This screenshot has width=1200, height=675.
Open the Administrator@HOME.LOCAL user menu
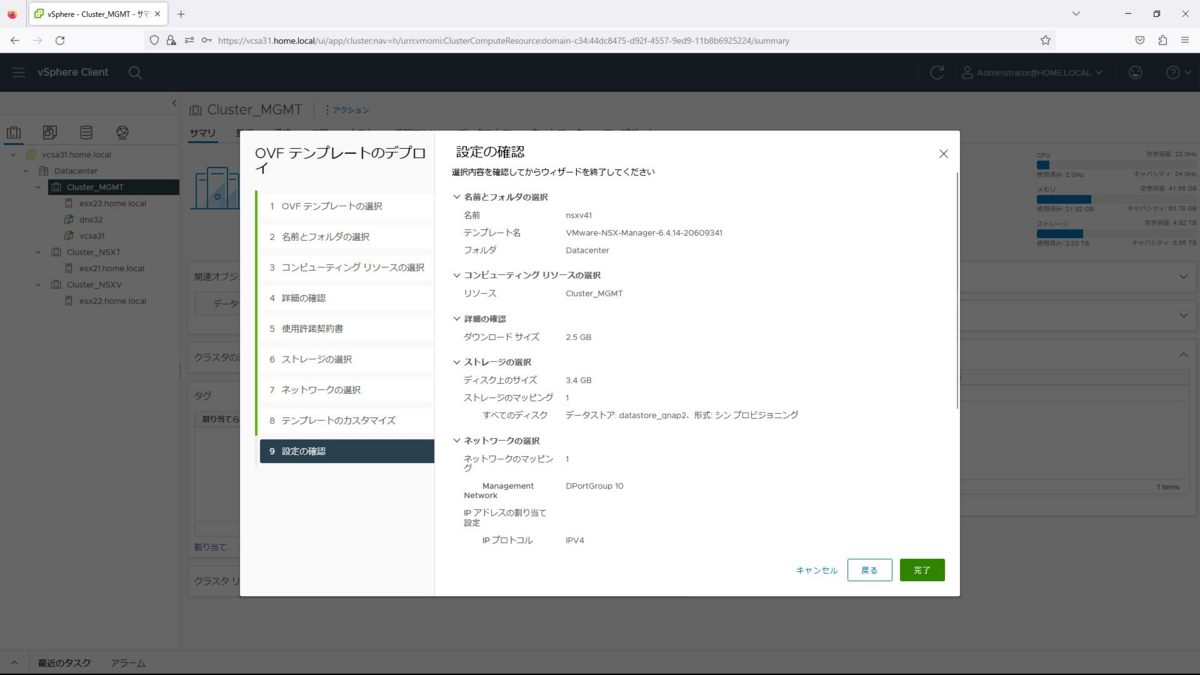tap(1032, 72)
